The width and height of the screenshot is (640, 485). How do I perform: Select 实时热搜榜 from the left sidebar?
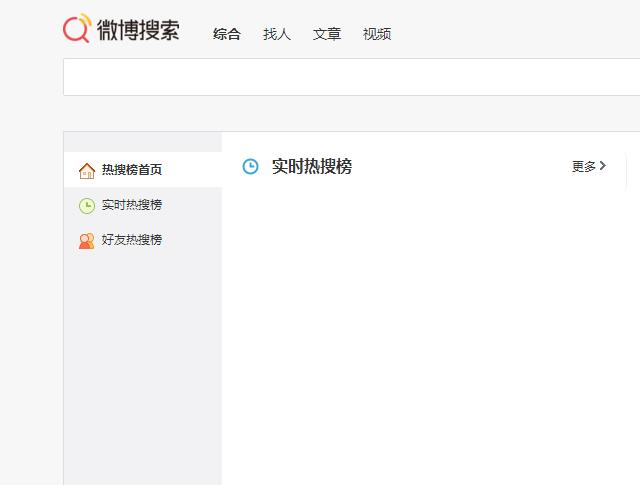tap(132, 205)
